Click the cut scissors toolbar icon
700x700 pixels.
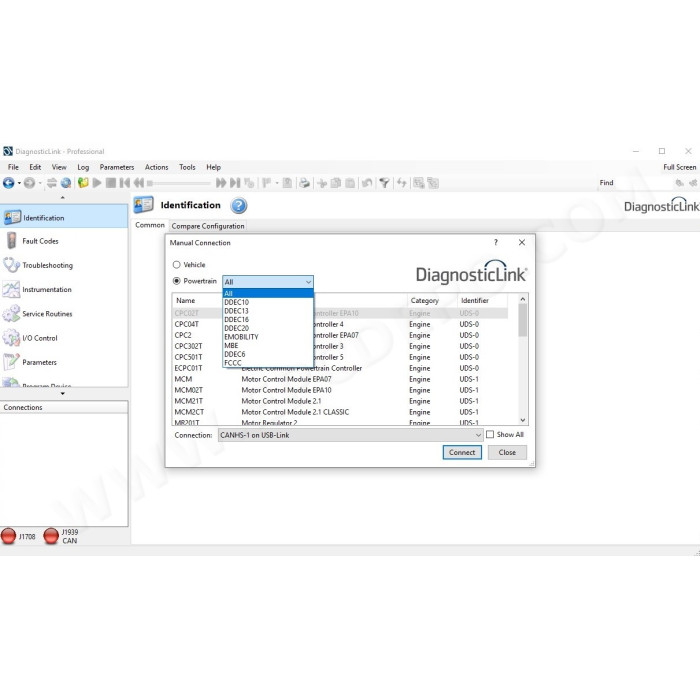(x=322, y=183)
